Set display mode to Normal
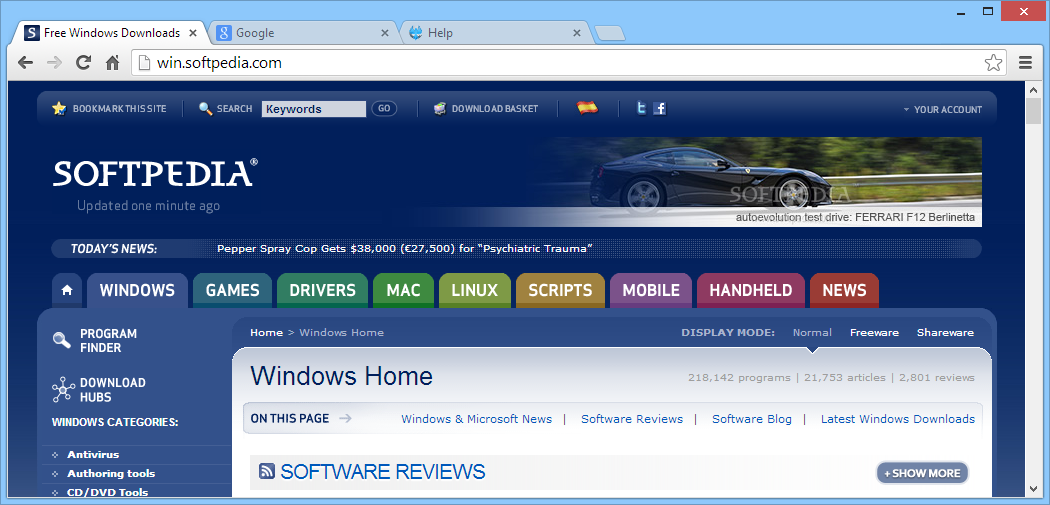This screenshot has height=505, width=1050. click(812, 332)
